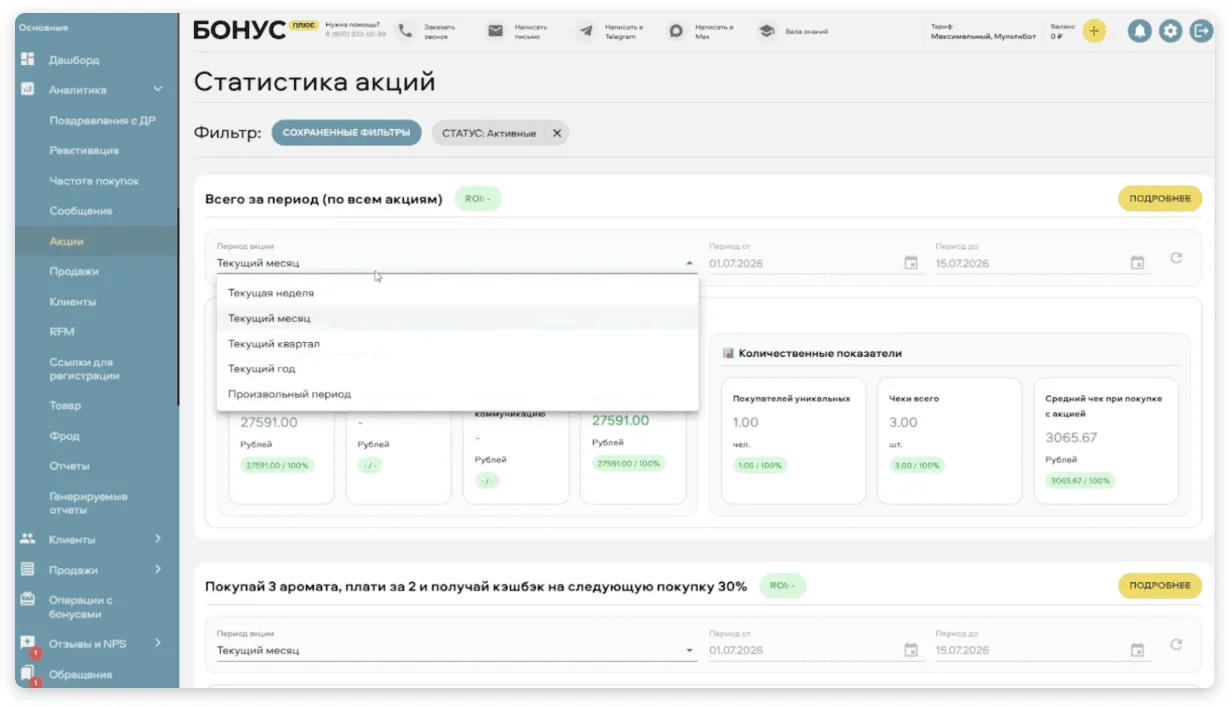Click the Дашборд grid icon in sidebar
Screen dimensions: 1231x706
(28, 59)
